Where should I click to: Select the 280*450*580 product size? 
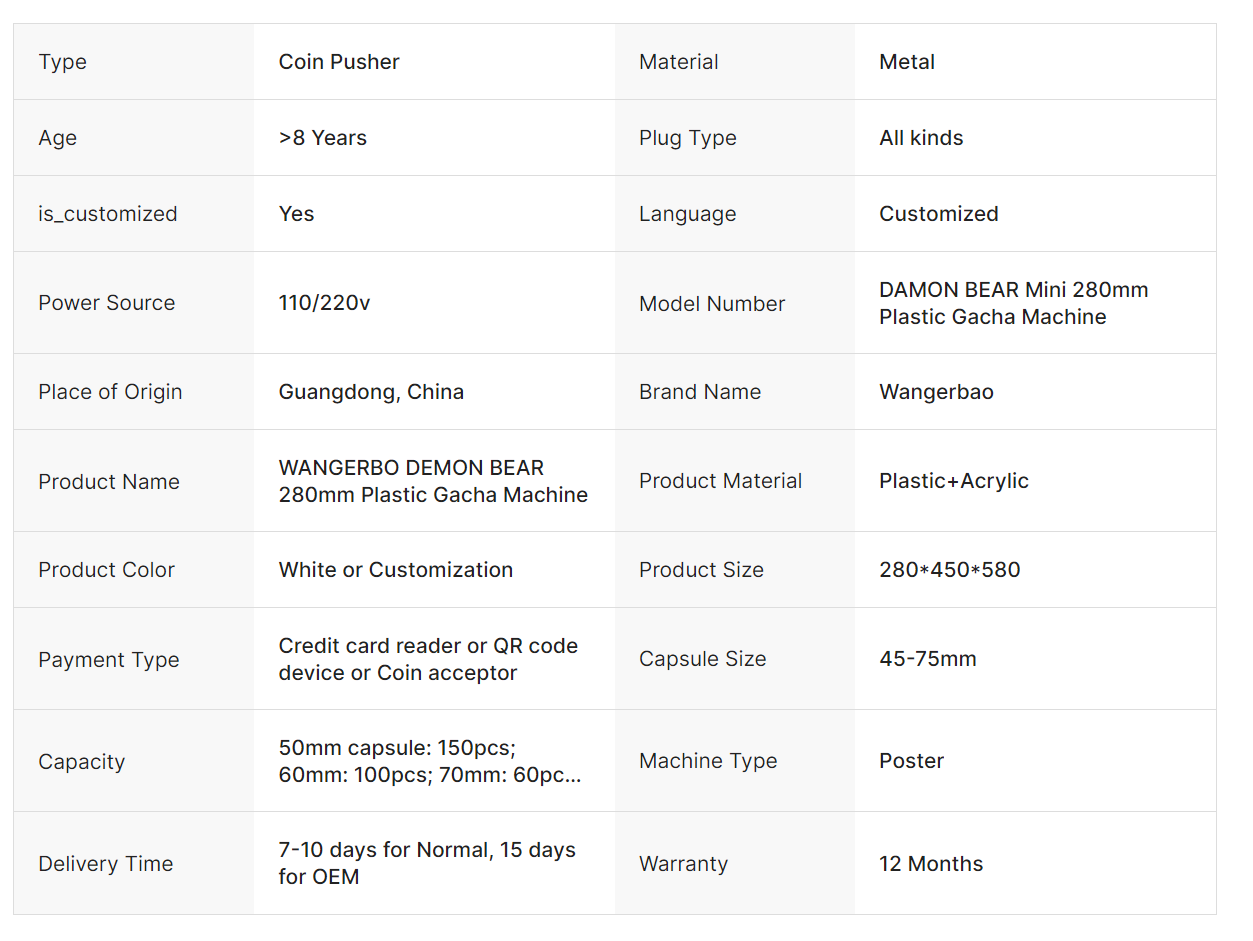pyautogui.click(x=949, y=570)
